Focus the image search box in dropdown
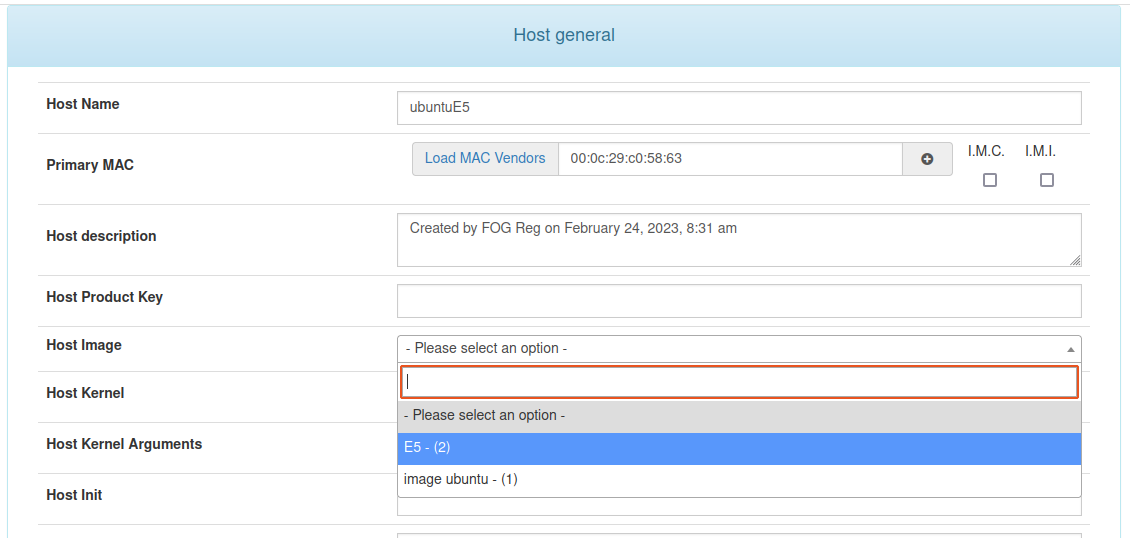This screenshot has width=1130, height=538. [x=739, y=382]
